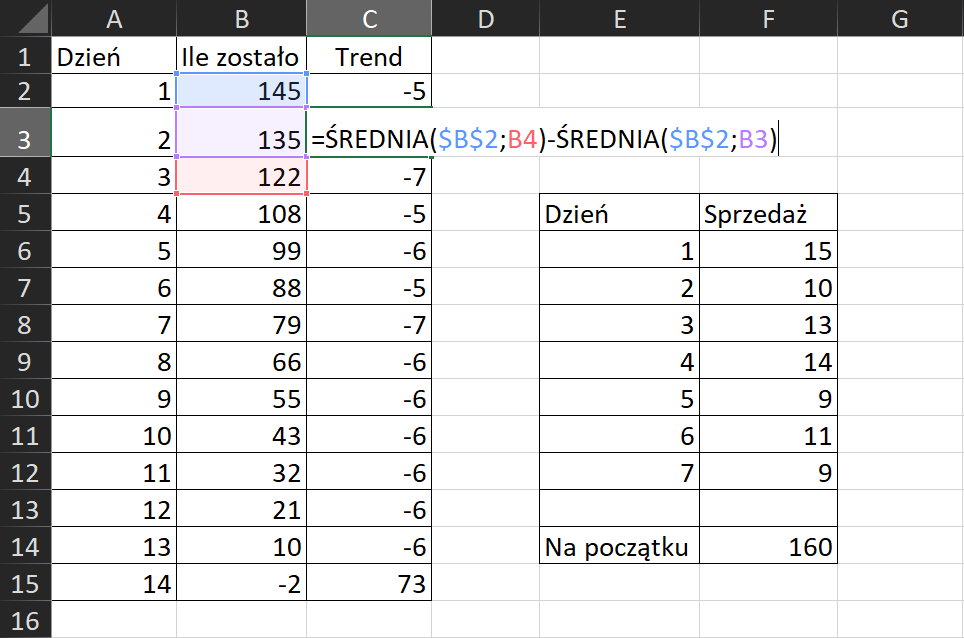Image resolution: width=964 pixels, height=638 pixels.
Task: Select the cell containing -2
Action: pos(241,580)
